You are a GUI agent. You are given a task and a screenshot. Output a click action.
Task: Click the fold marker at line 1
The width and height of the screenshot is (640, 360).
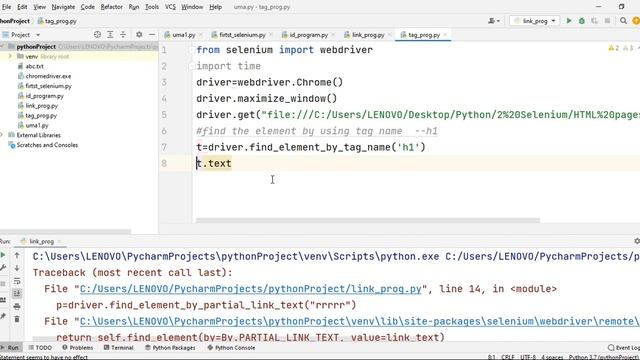[192, 50]
